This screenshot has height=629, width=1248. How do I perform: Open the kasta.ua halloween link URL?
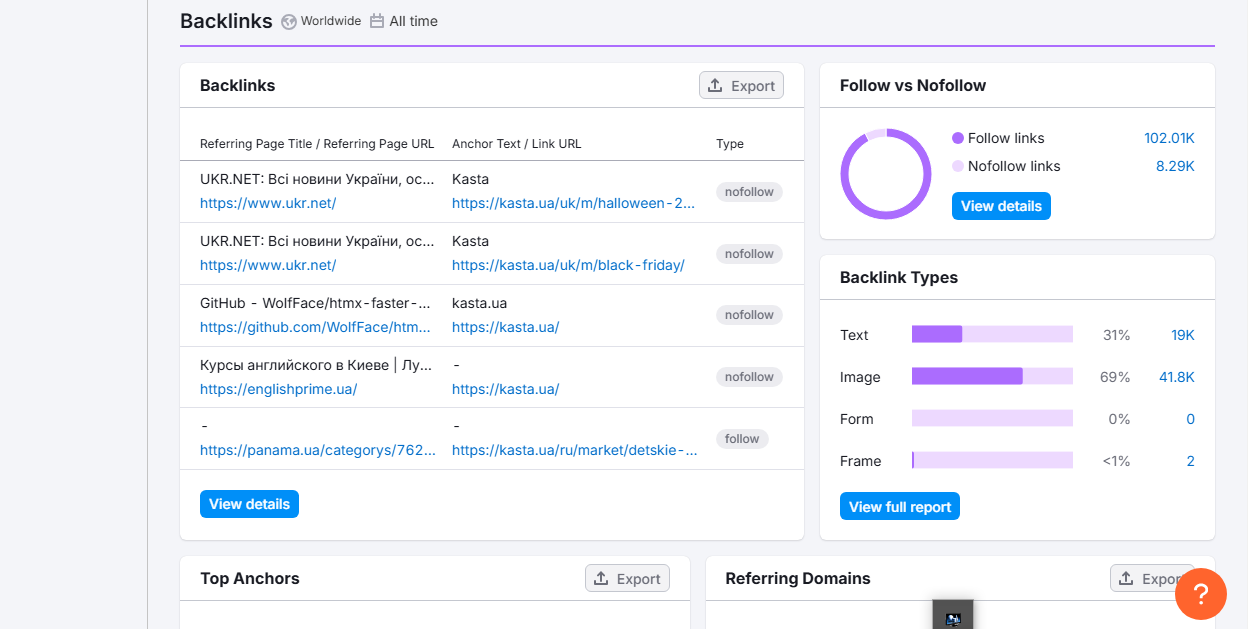574,203
